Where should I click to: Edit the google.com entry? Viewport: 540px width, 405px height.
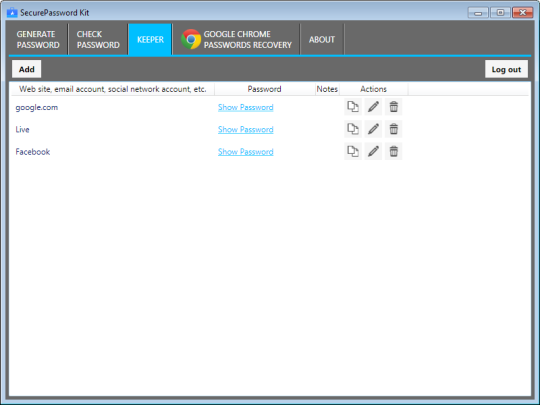click(x=373, y=107)
